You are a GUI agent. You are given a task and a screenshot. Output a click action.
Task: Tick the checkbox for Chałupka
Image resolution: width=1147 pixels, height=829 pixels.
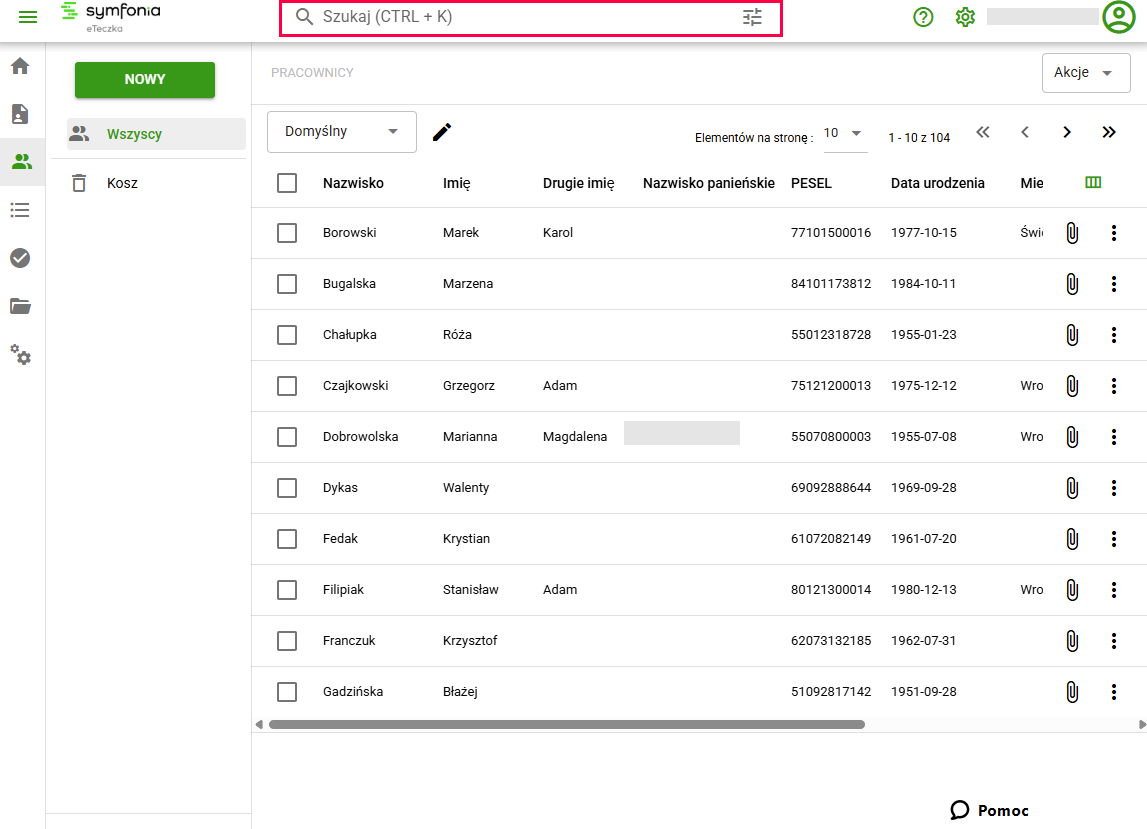[x=287, y=335]
